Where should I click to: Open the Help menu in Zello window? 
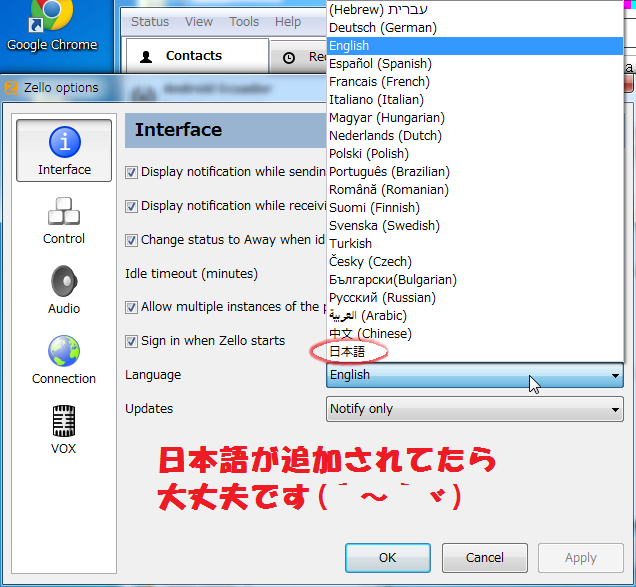pyautogui.click(x=288, y=22)
